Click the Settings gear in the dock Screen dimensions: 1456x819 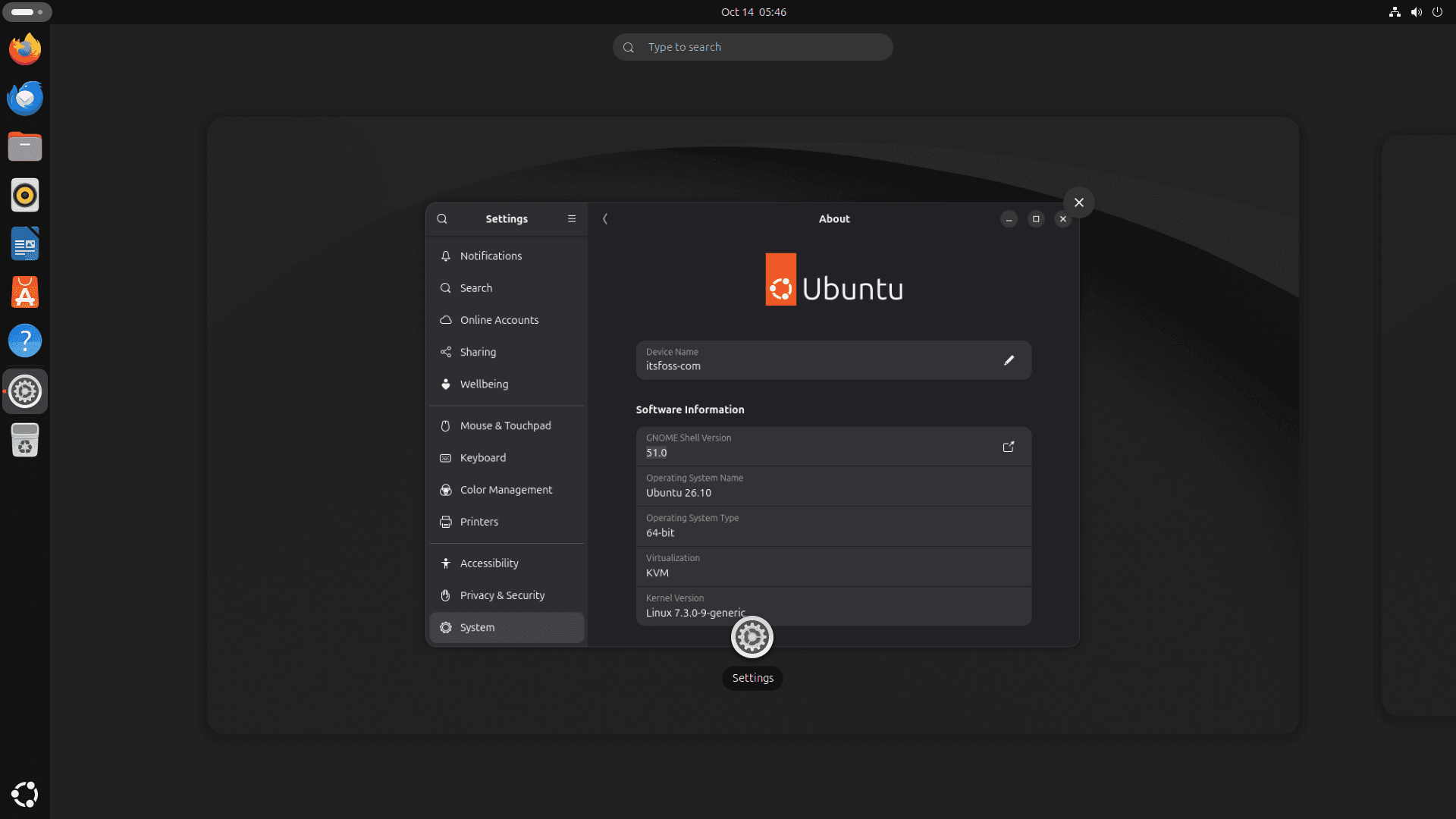(x=25, y=391)
